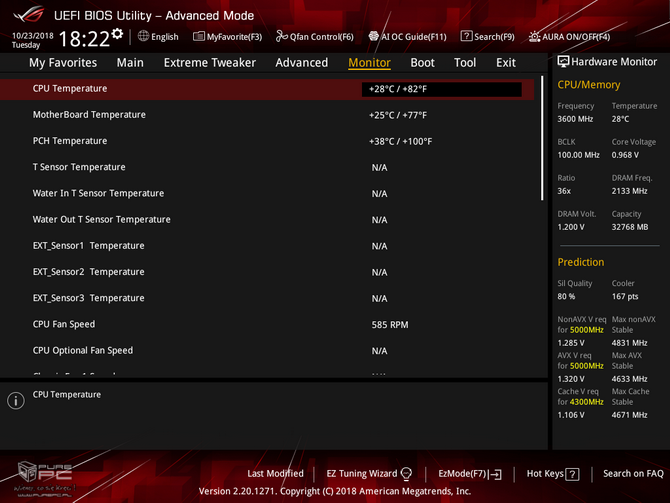670x503 pixels.
Task: Click the vertical scrollbar of the monitor list
Action: pos(542,138)
